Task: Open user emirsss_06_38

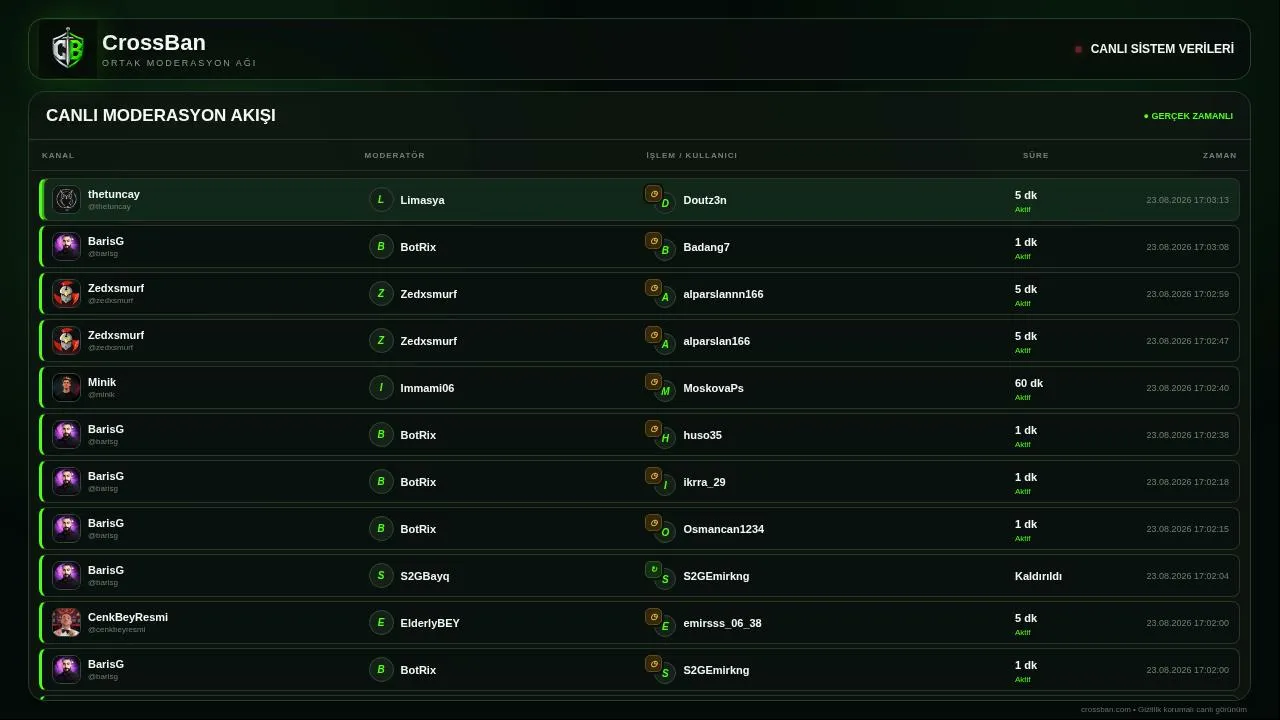Action: pos(722,623)
